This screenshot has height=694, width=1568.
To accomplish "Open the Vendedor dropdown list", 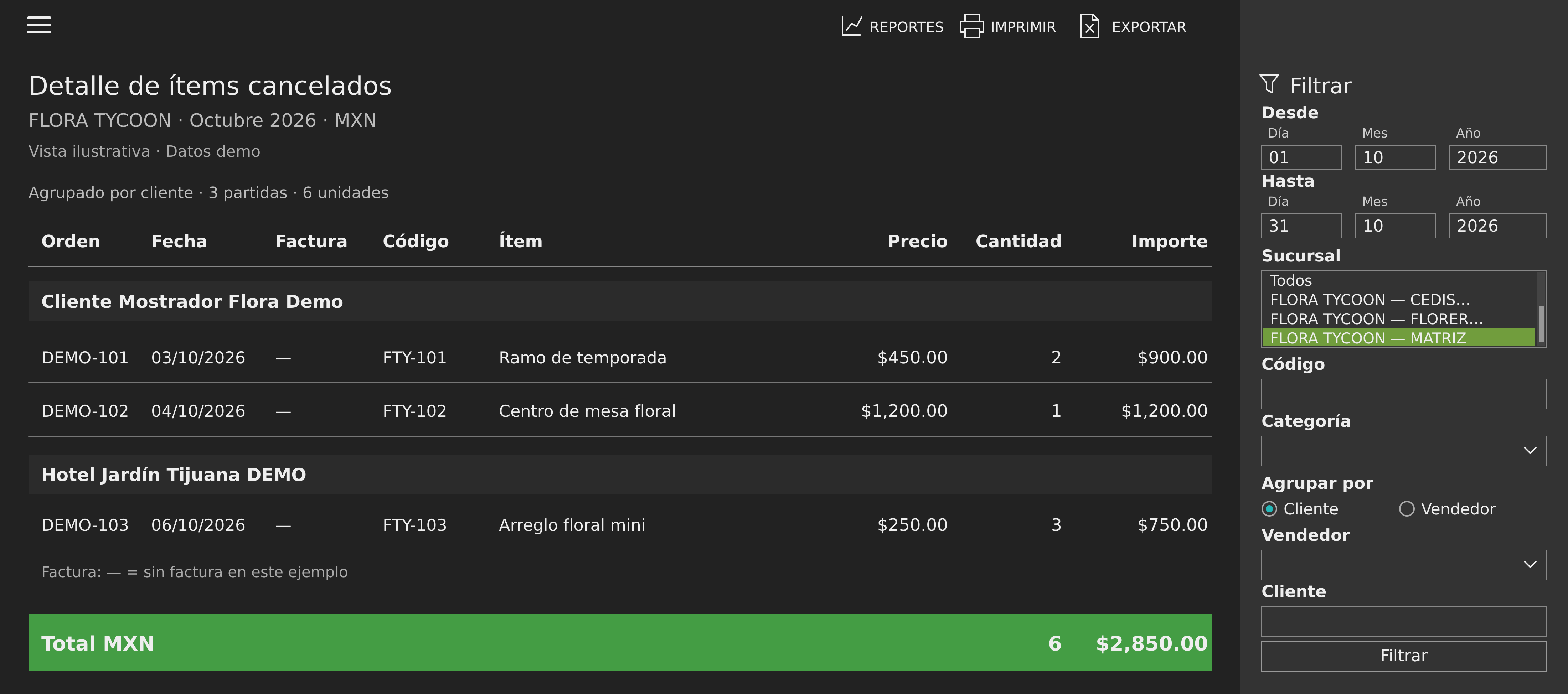I will pos(1403,564).
